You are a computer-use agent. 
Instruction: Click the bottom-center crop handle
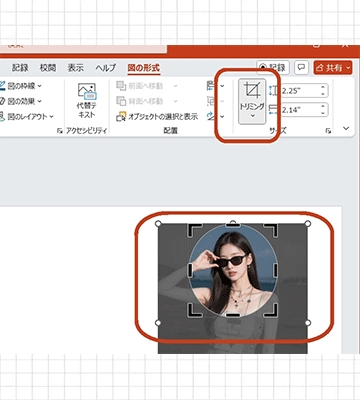(x=233, y=315)
